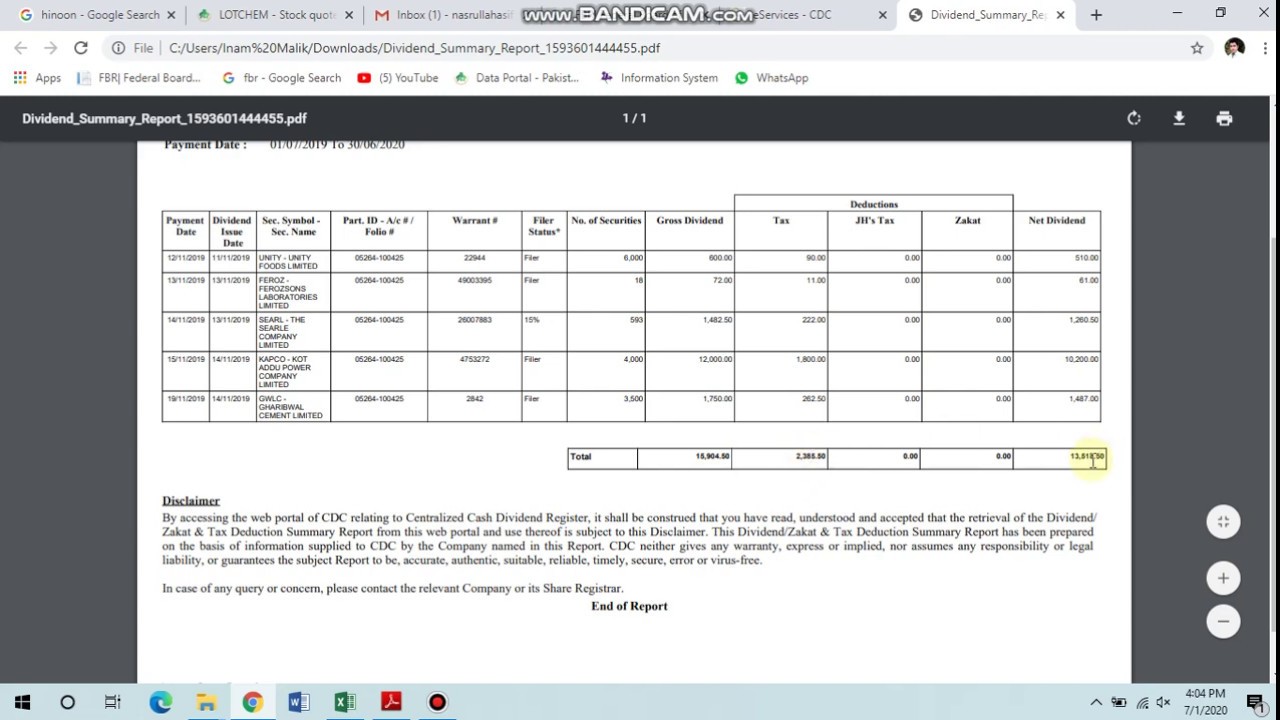Open the Chrome profile avatar
The height and width of the screenshot is (720, 1280).
point(1234,48)
